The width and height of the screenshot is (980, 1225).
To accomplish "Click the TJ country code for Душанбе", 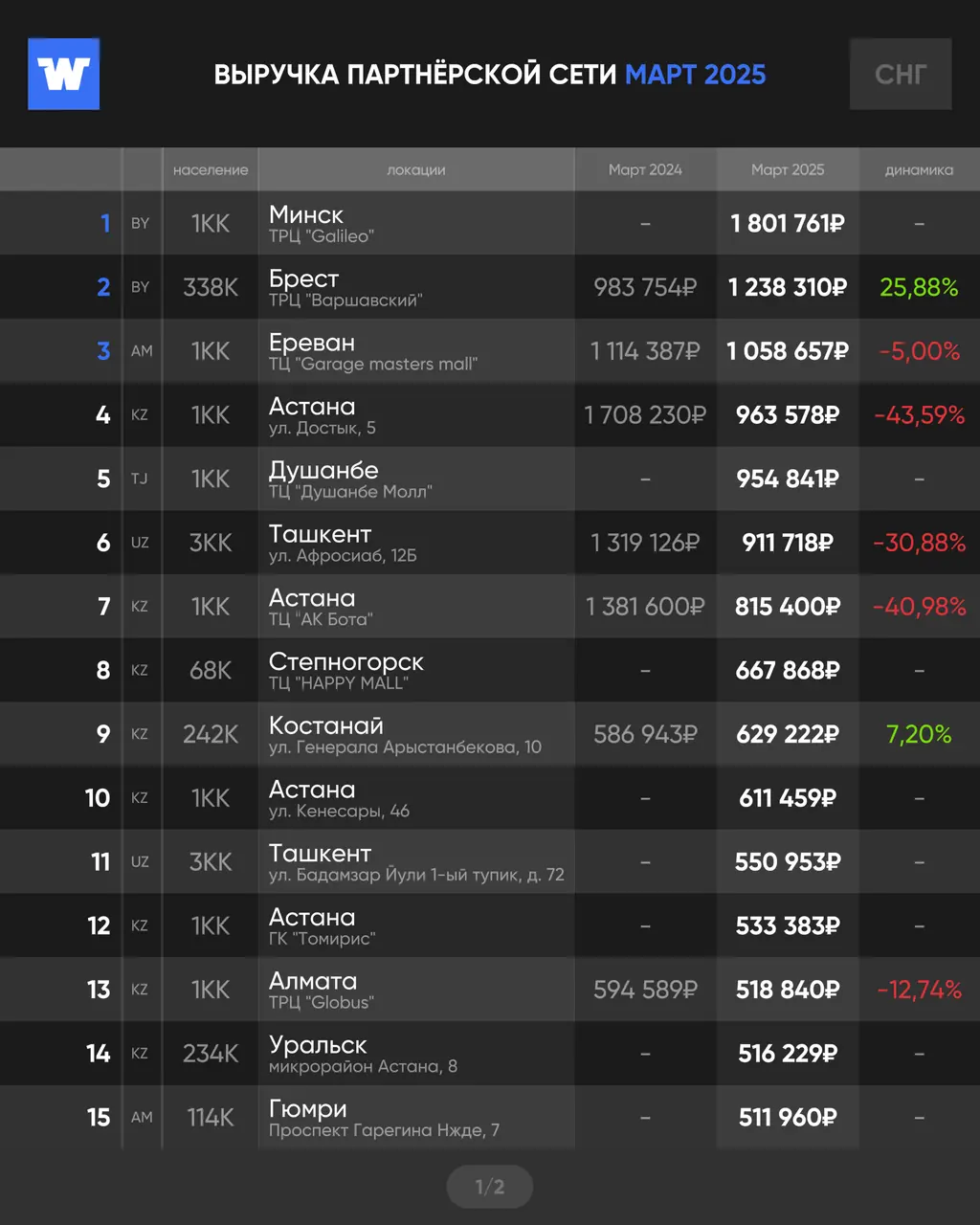I will [140, 479].
